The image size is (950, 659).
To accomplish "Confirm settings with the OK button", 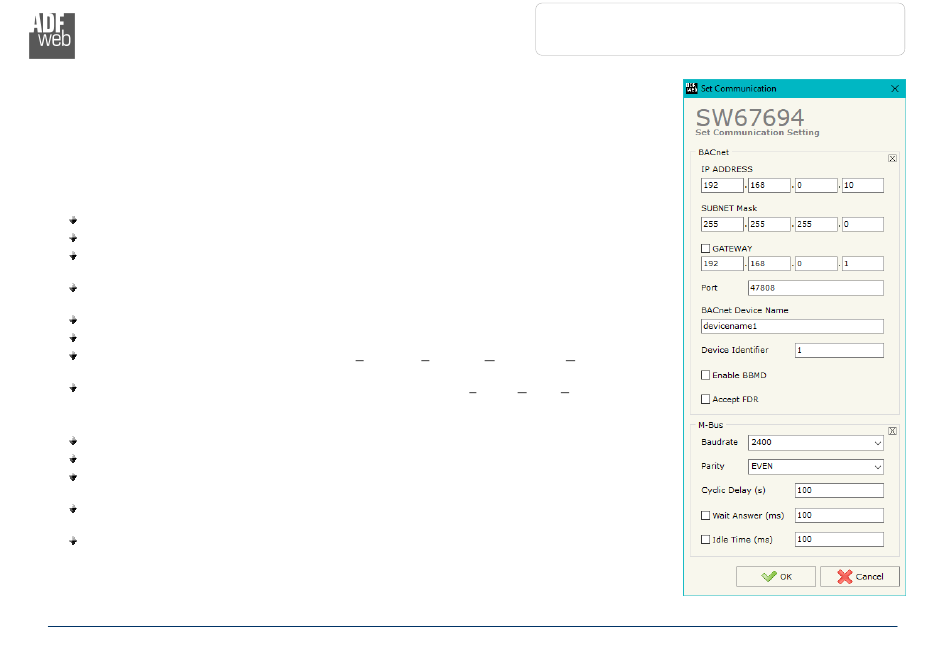I will pyautogui.click(x=776, y=577).
